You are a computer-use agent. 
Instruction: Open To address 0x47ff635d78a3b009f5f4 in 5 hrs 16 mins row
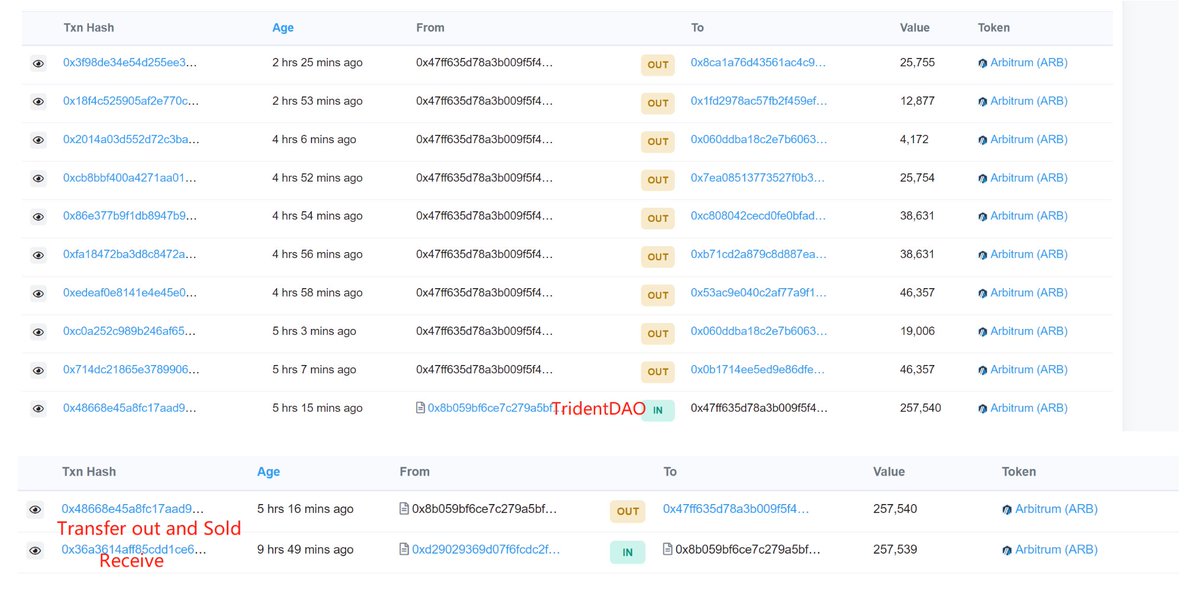click(734, 508)
